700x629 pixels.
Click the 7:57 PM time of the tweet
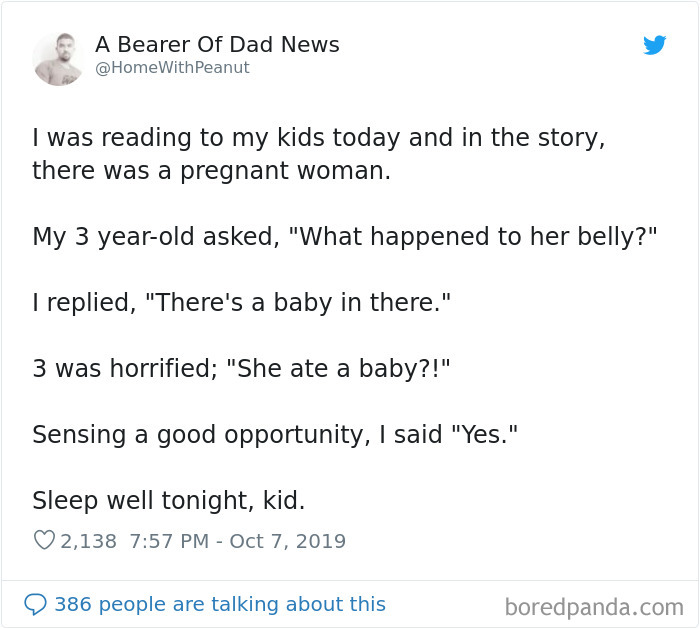169,541
